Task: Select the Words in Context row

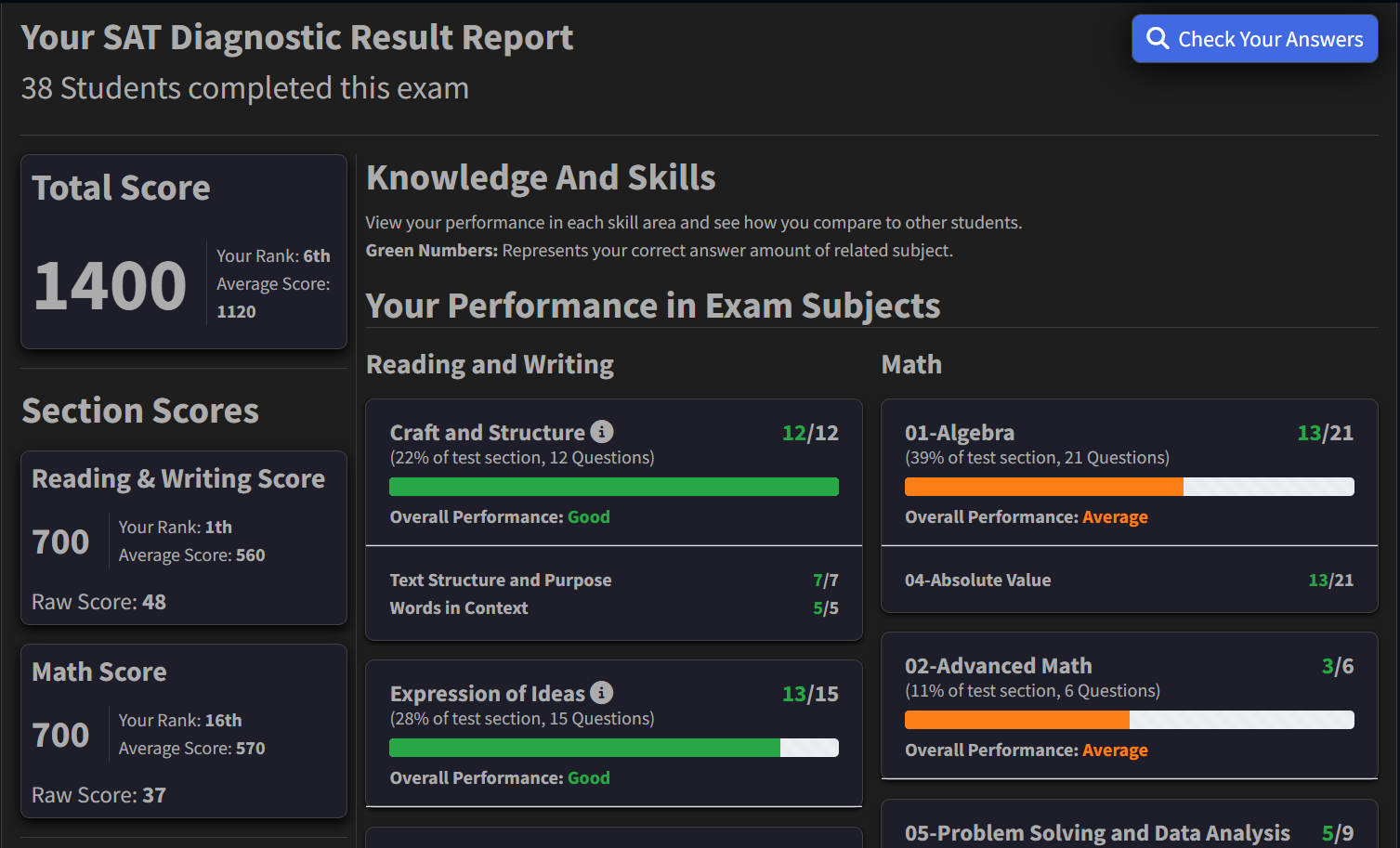Action: tap(459, 608)
